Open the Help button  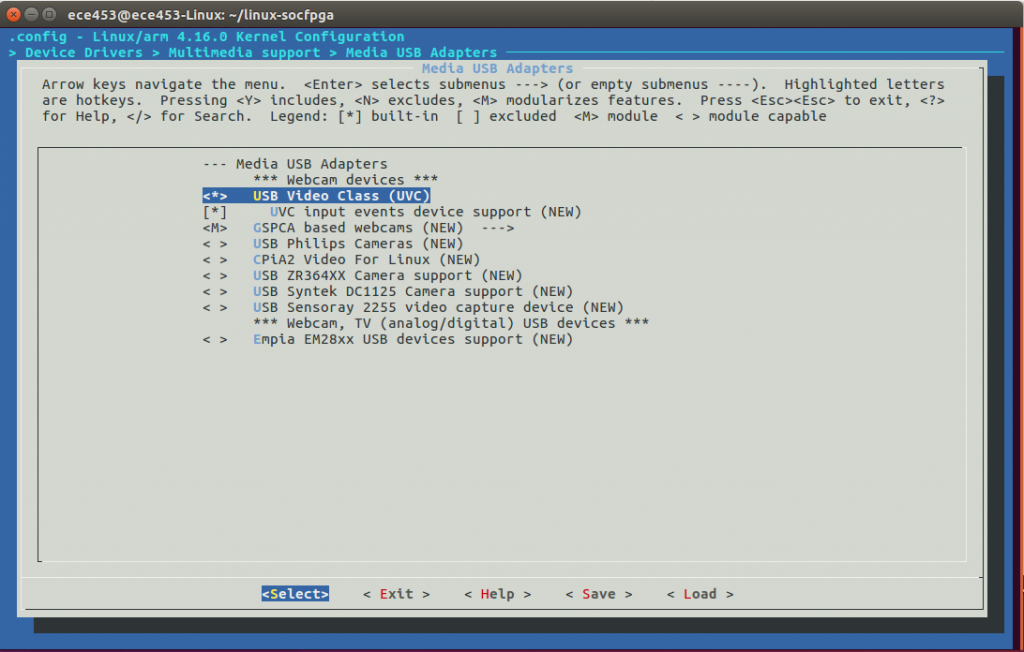point(497,594)
